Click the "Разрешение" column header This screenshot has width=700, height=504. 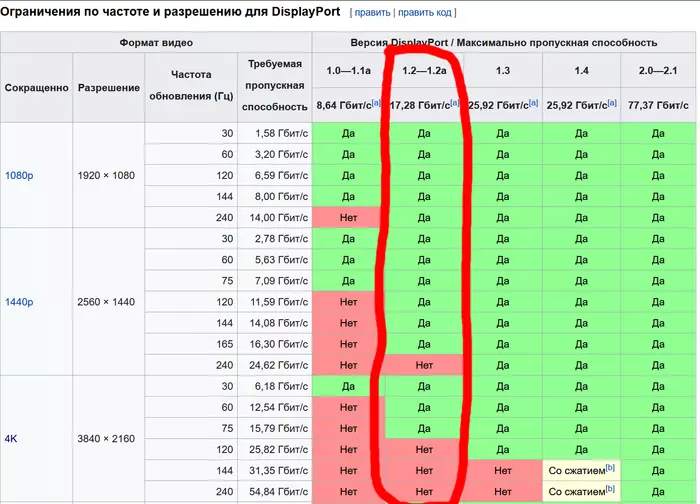109,87
